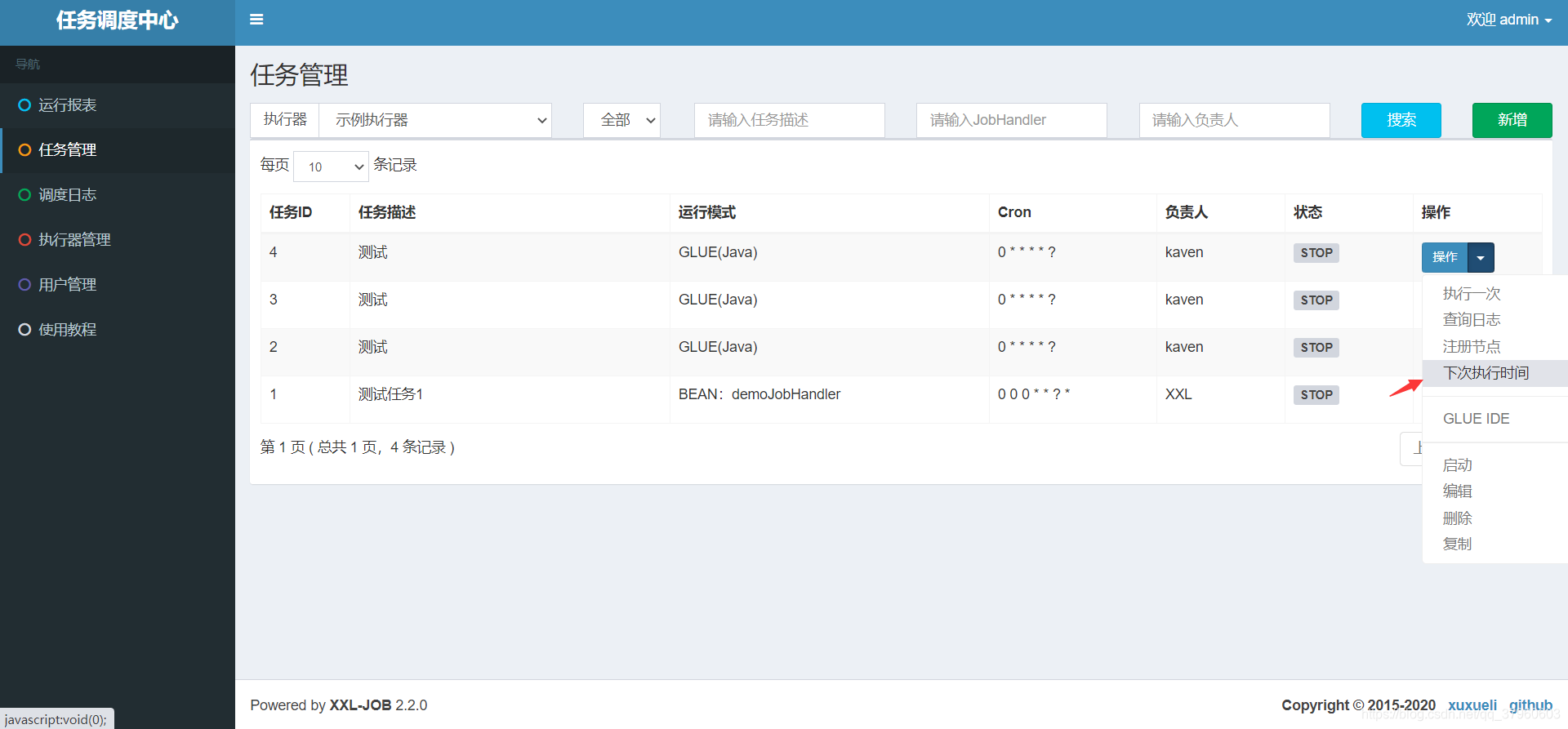Open the per-page 10 records dropdown
This screenshot has width=1568, height=729.
[331, 167]
